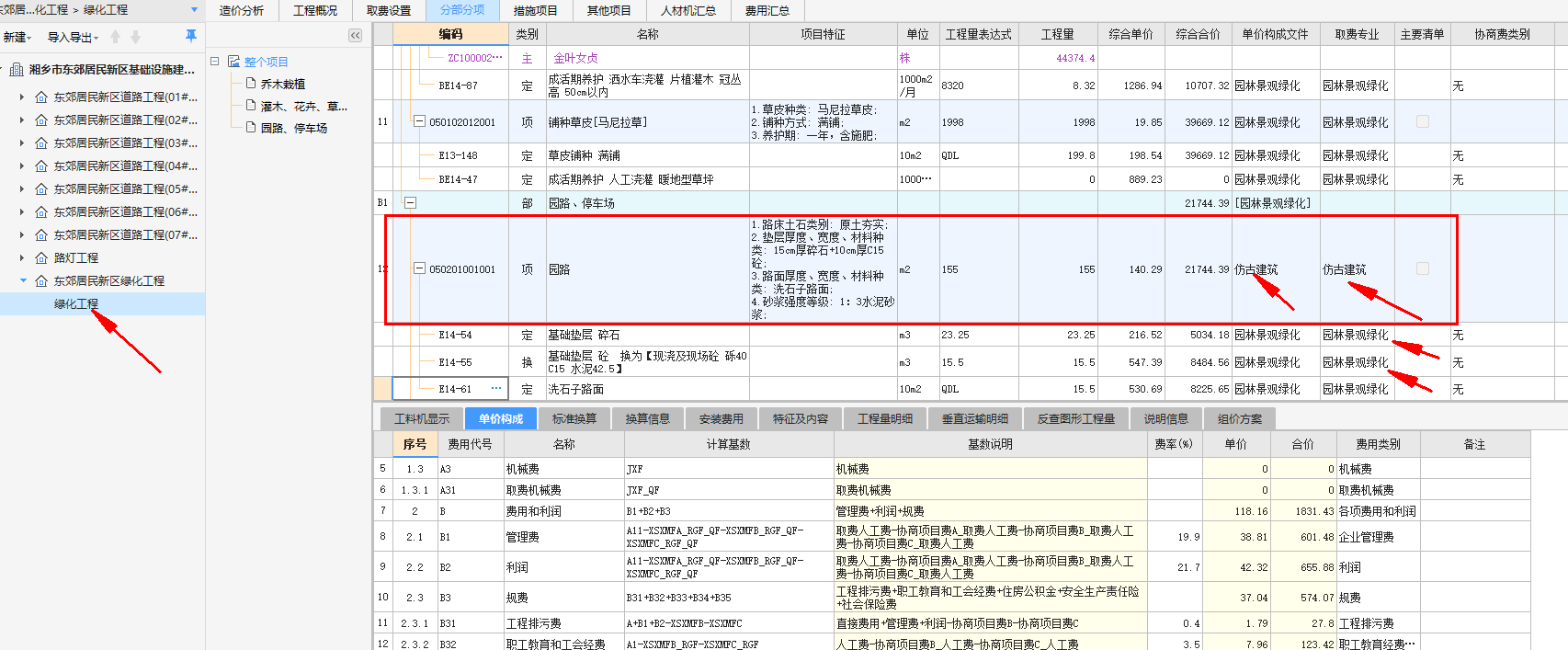The width and height of the screenshot is (1568, 650).
Task: Move selected project down with down arrow
Action: point(135,37)
